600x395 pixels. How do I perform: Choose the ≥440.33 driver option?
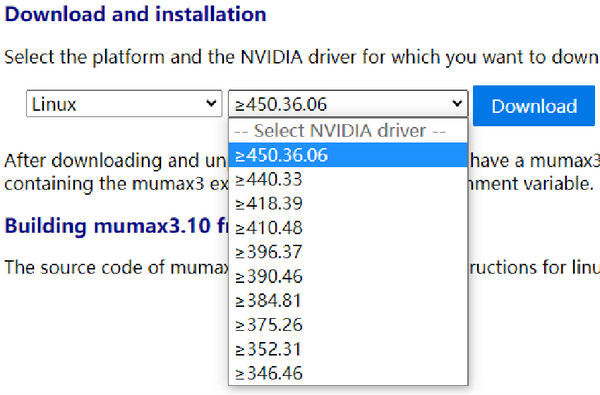[x=348, y=179]
